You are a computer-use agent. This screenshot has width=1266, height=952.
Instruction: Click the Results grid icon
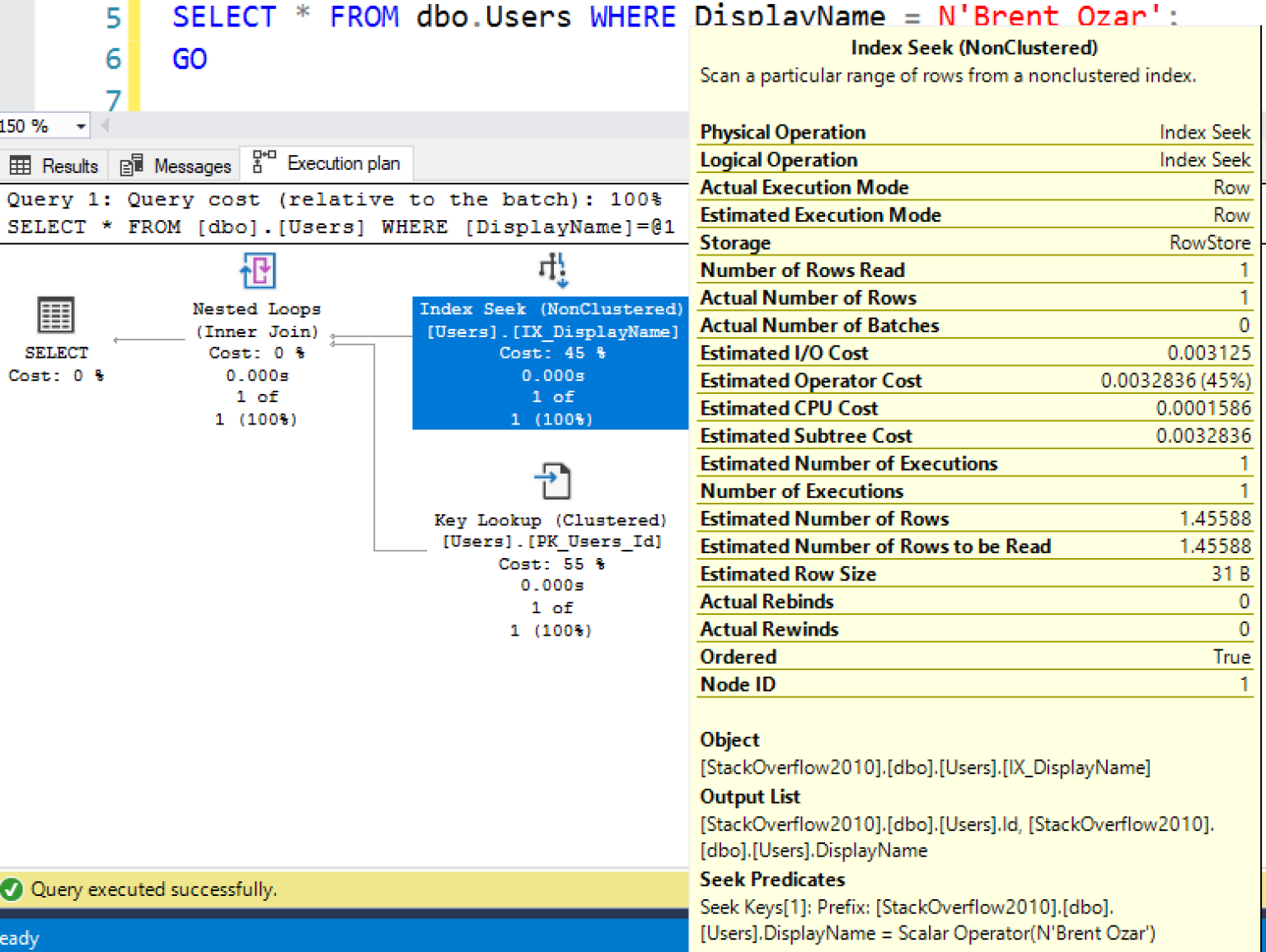point(19,165)
